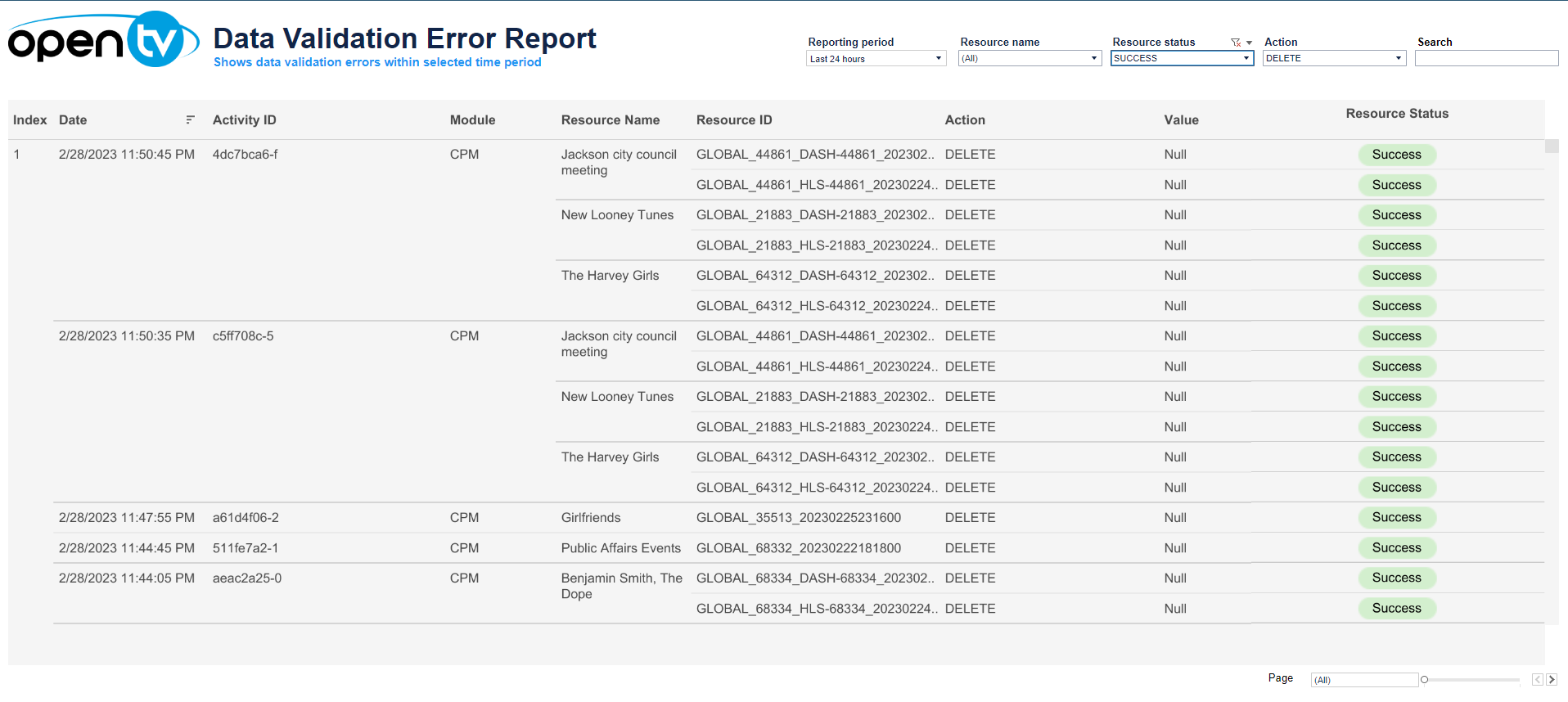This screenshot has width=1568, height=702.
Task: Click the Date column sort icon
Action: coord(190,120)
